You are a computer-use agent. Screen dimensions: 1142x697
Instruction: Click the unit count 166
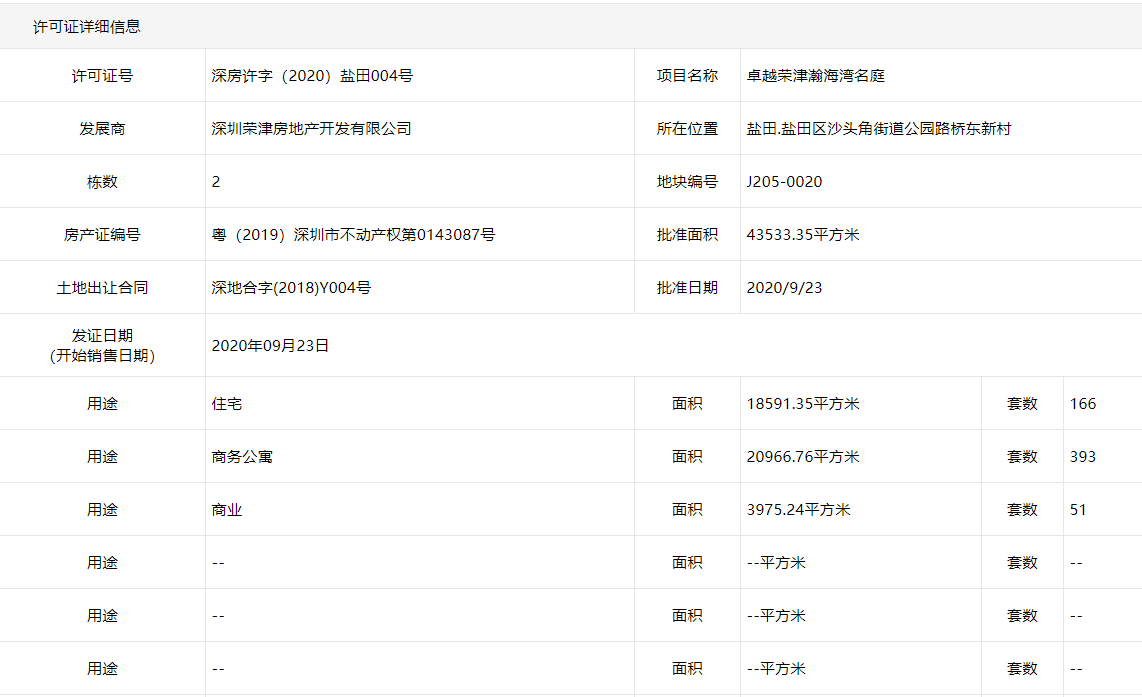click(x=1082, y=404)
